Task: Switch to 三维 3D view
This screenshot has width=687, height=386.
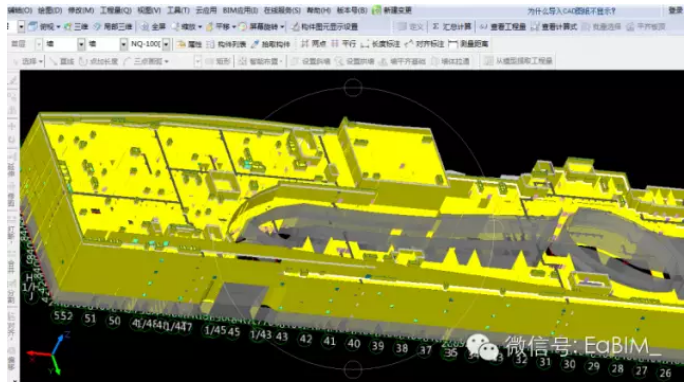Action: pyautogui.click(x=76, y=27)
